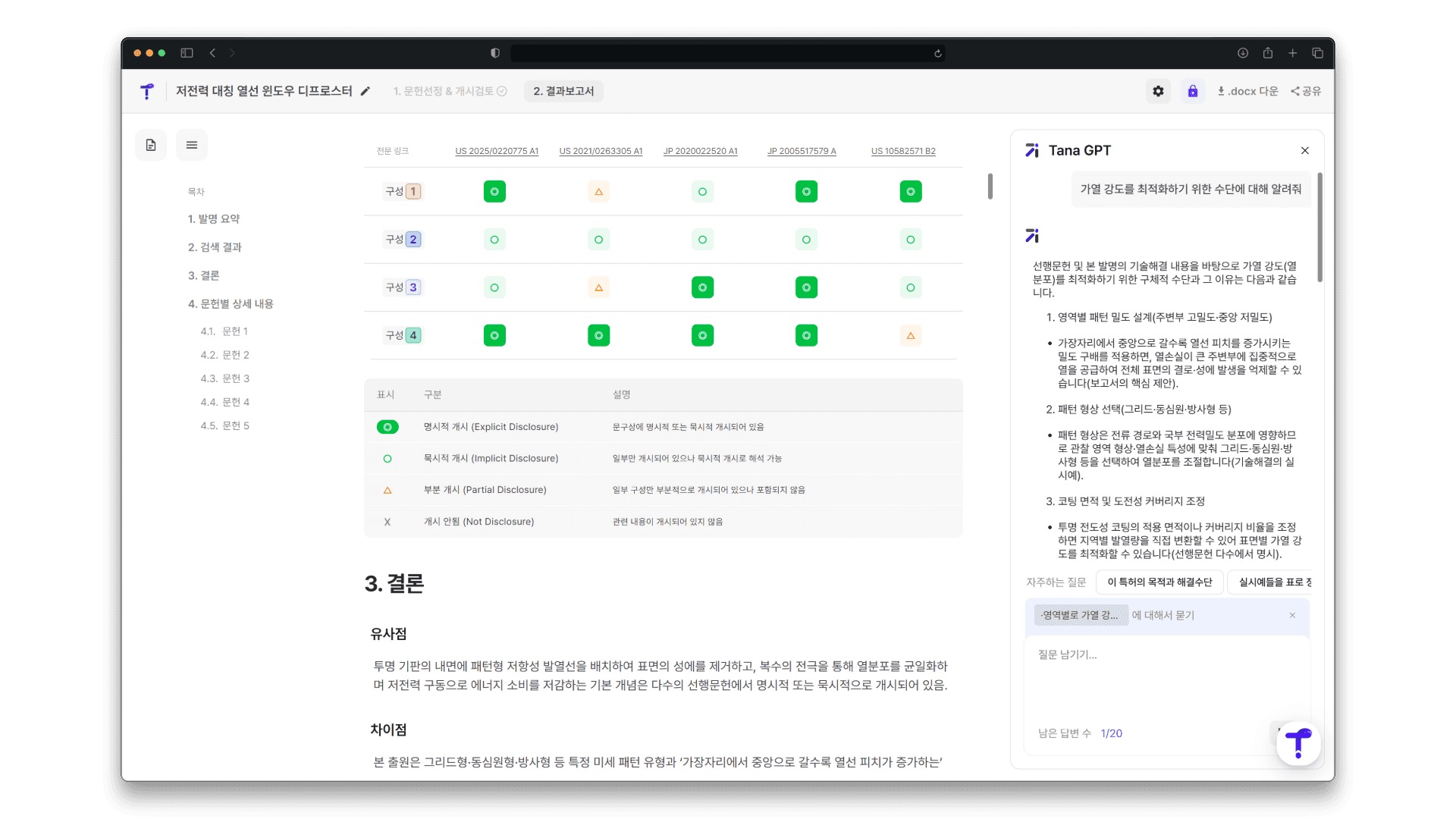
Task: Open the JP 2005517579 A patent link
Action: tap(802, 151)
